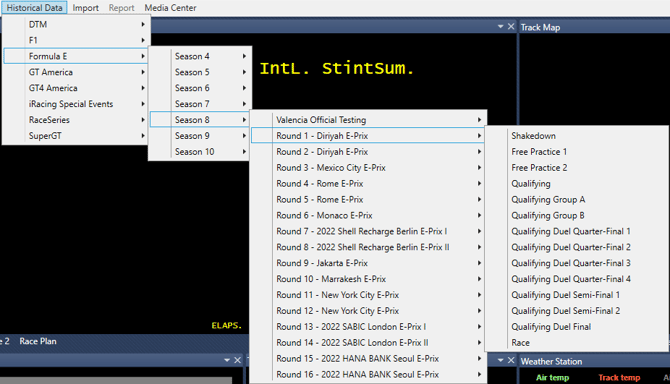Load the Race session
The image size is (670, 384).
click(576, 343)
